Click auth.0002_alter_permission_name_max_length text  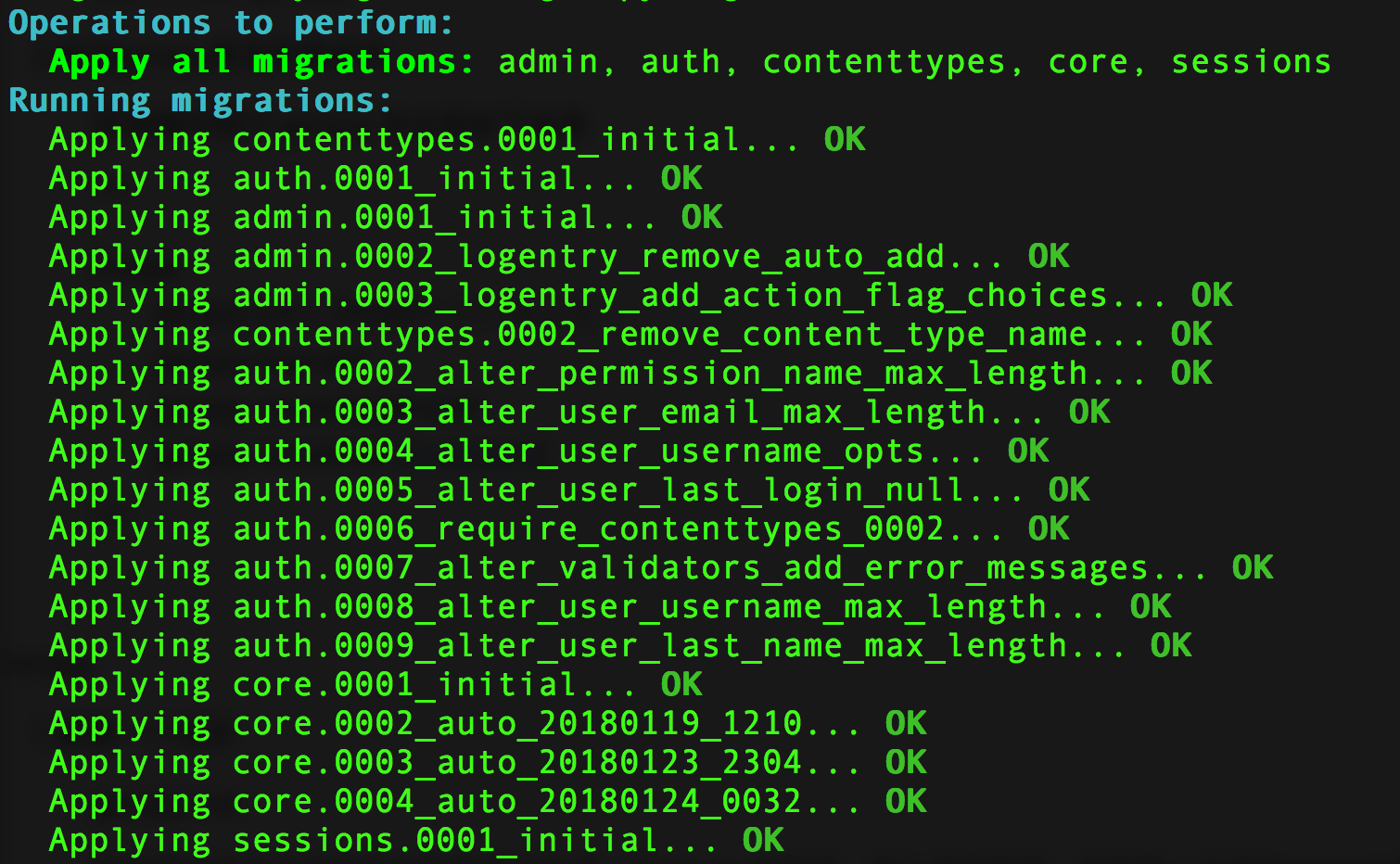pyautogui.click(x=660, y=373)
